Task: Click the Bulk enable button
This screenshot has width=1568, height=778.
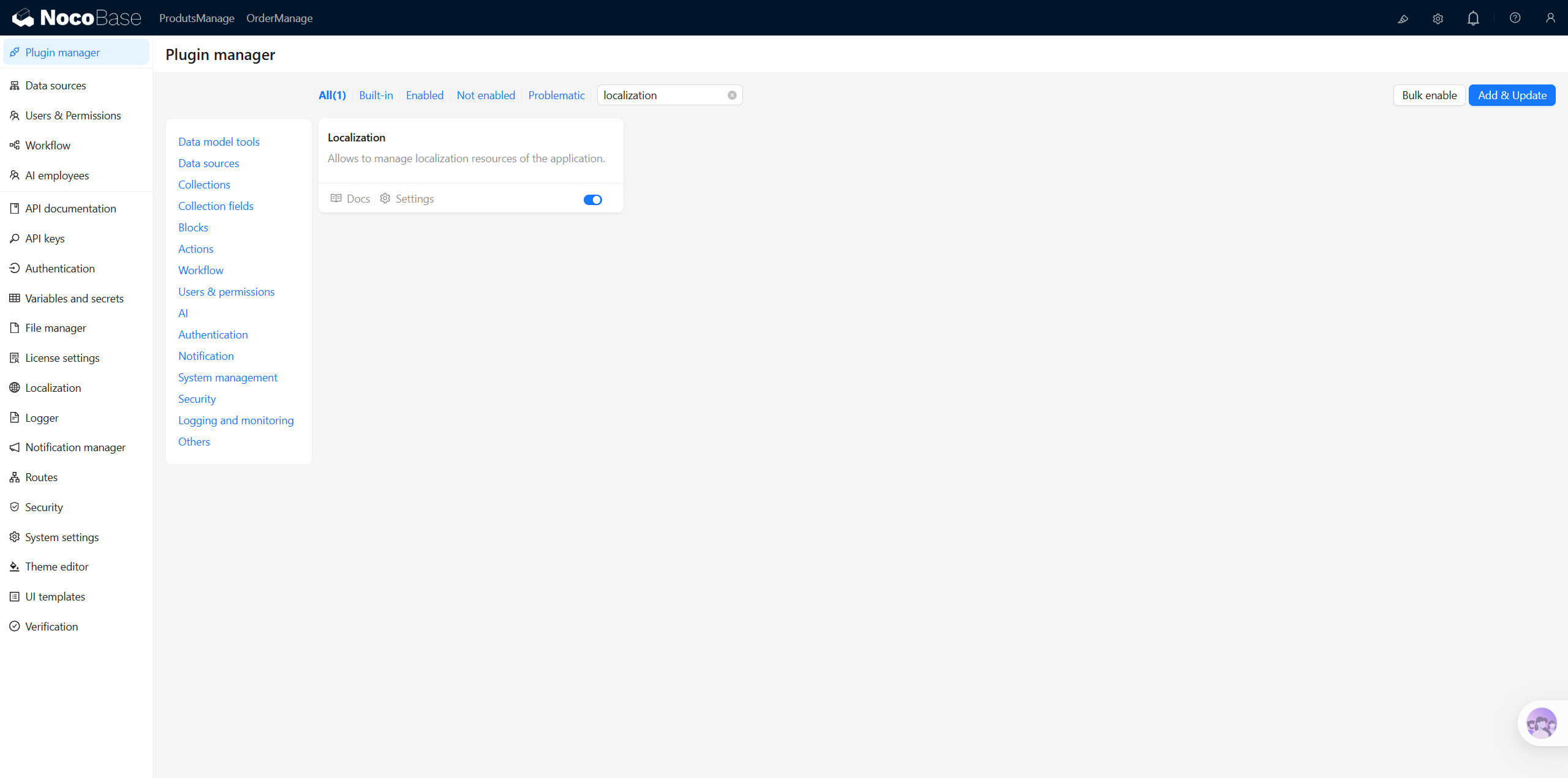Action: pyautogui.click(x=1429, y=95)
